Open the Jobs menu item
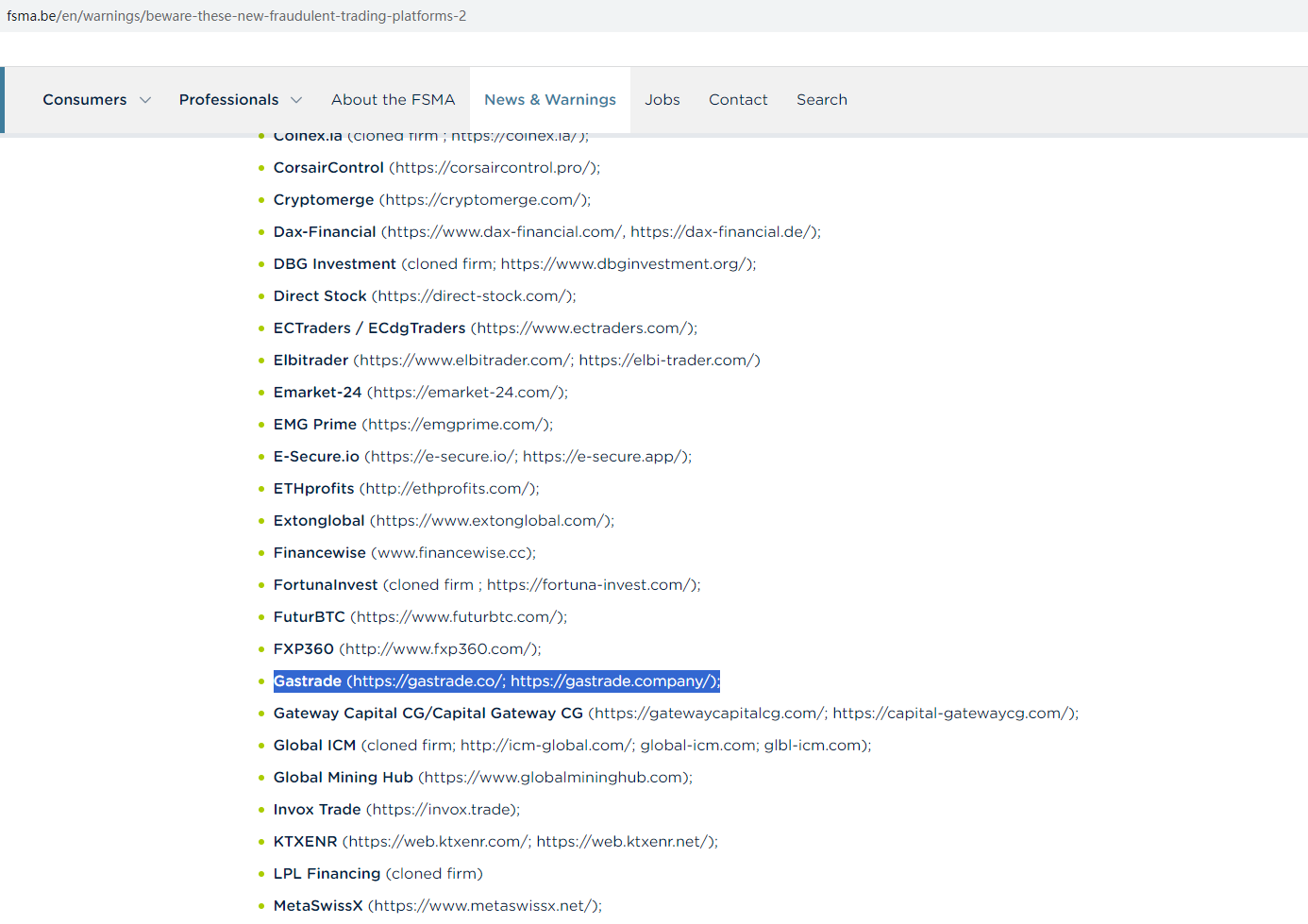Viewport: 1308px width, 924px height. click(662, 100)
